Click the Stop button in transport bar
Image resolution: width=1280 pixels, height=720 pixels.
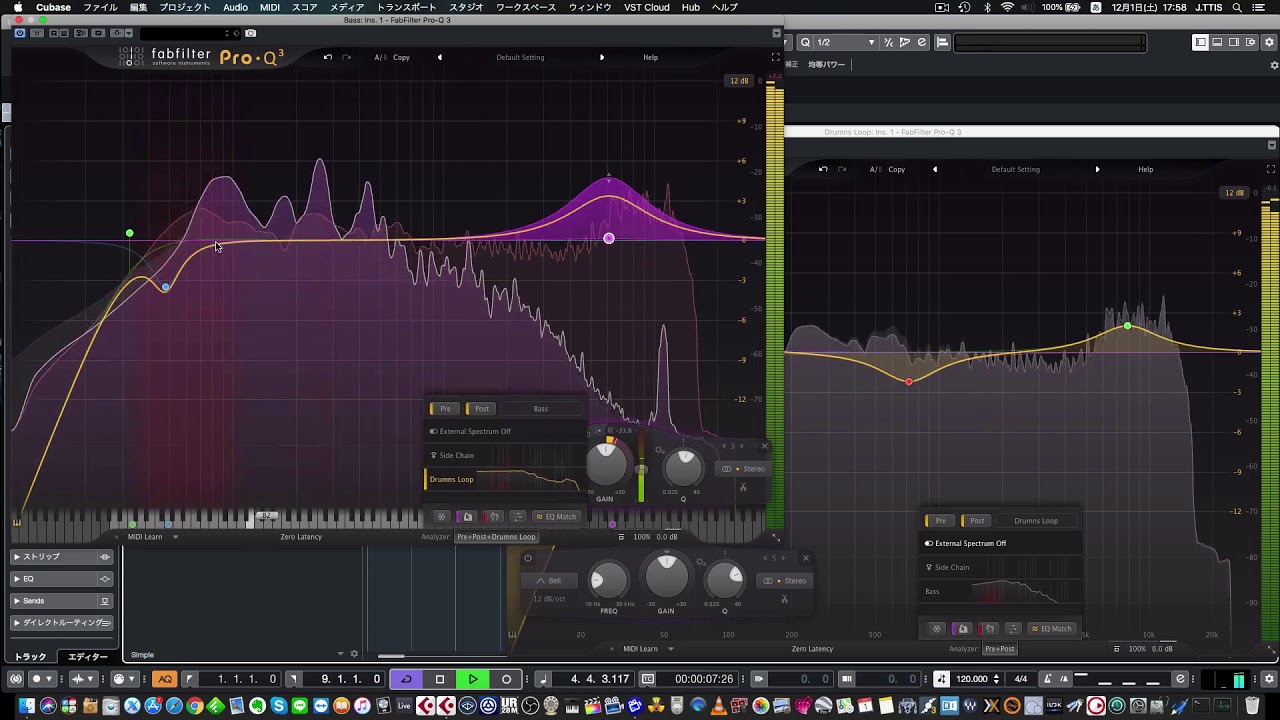(x=440, y=679)
